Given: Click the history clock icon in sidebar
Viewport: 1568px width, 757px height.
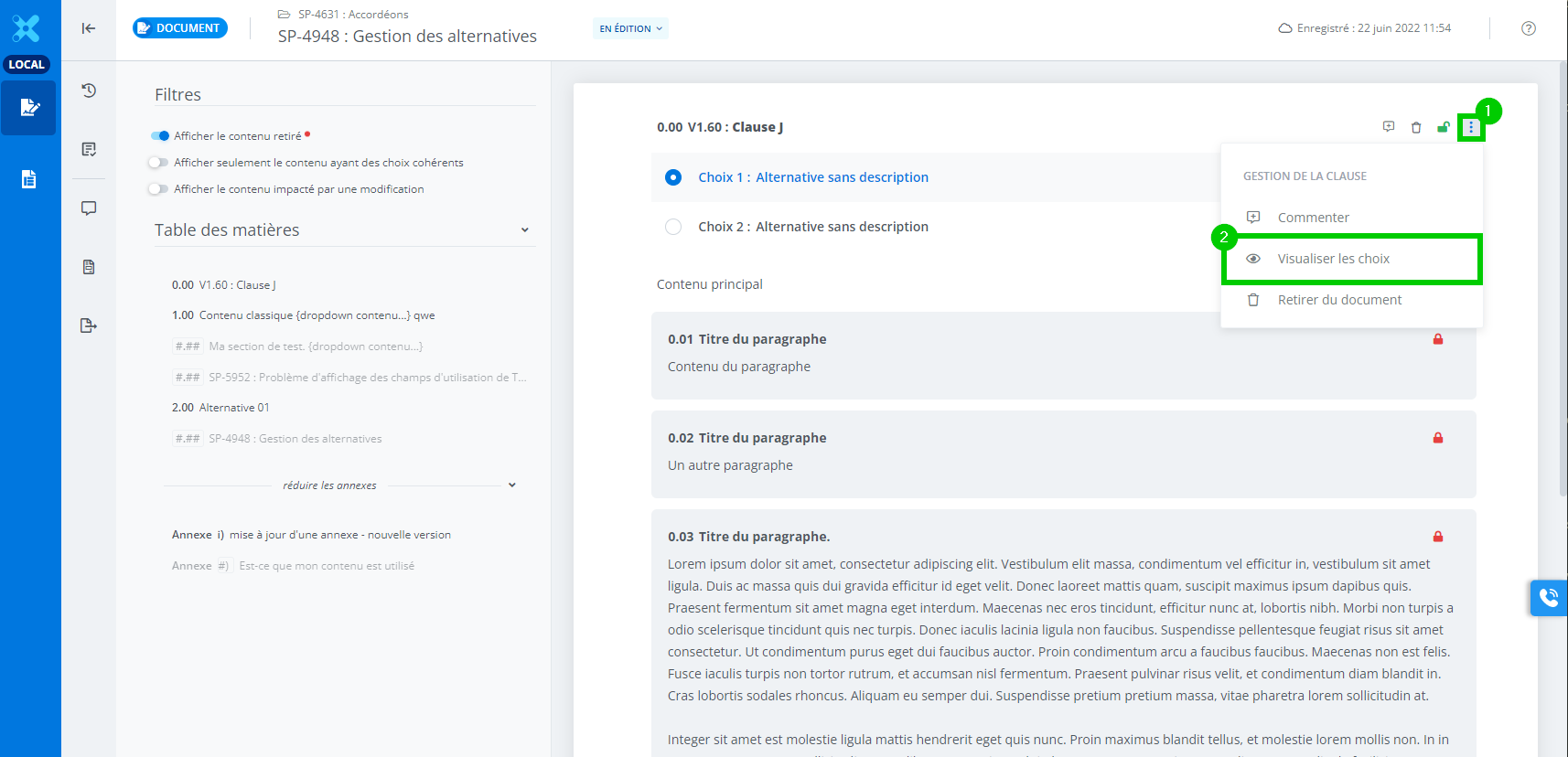Looking at the screenshot, I should (x=89, y=91).
